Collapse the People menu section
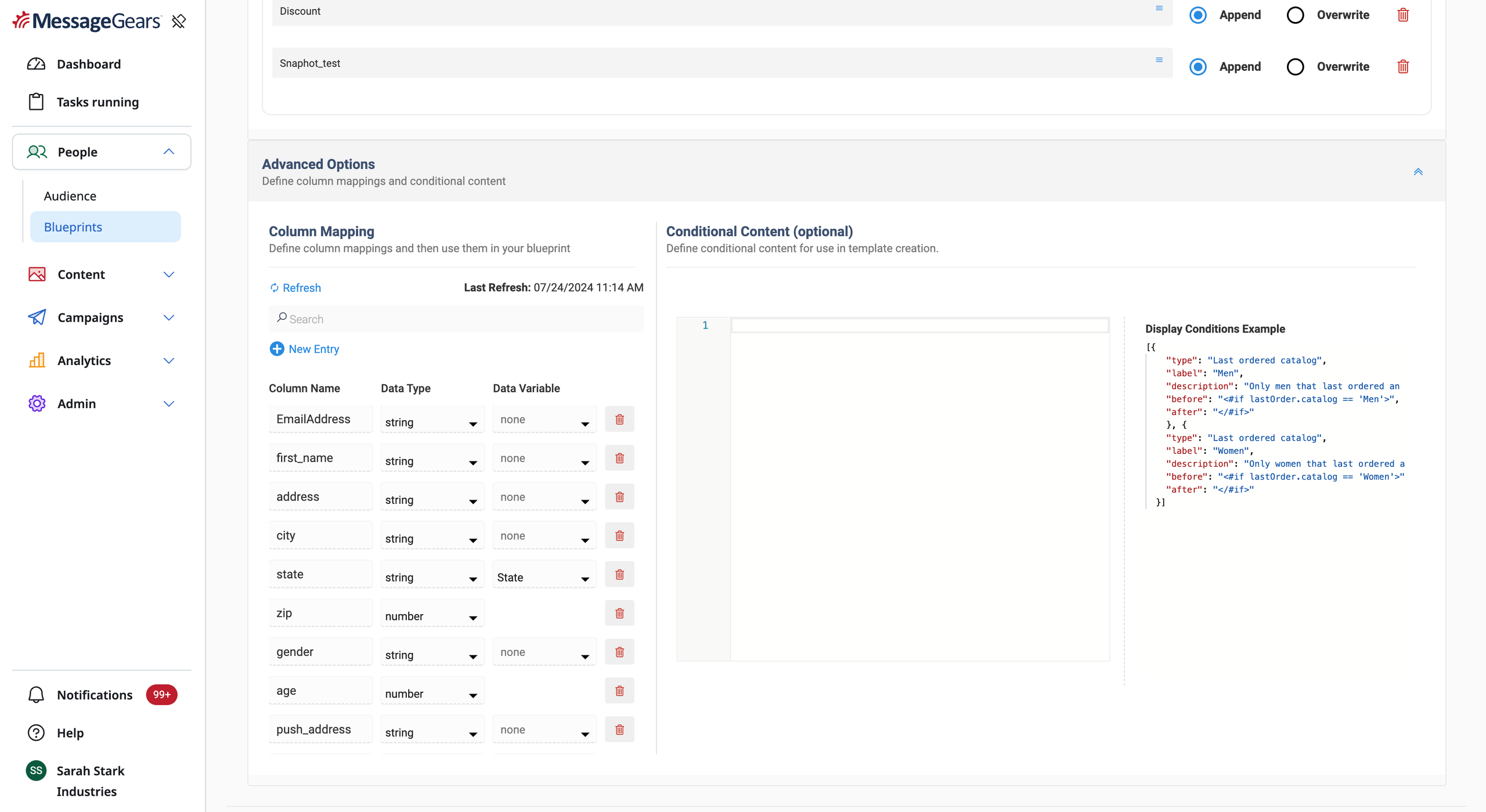The image size is (1486, 812). [x=168, y=151]
